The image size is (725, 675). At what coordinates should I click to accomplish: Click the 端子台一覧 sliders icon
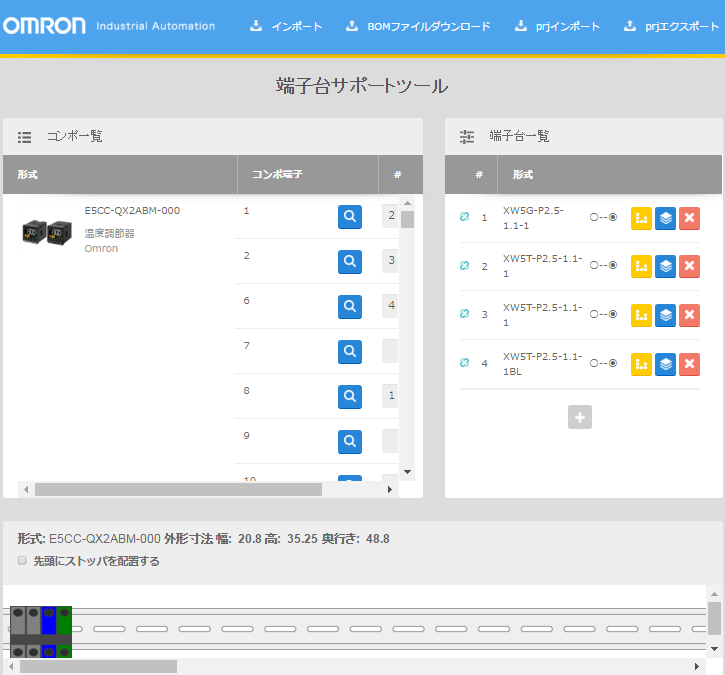click(467, 137)
